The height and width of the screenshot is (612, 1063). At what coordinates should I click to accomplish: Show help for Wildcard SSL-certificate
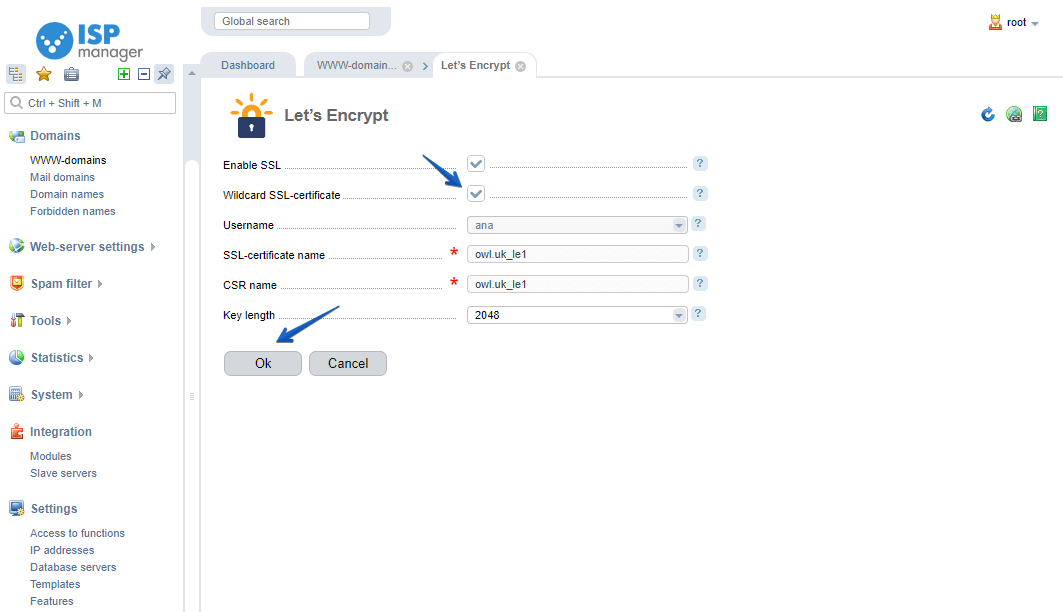click(x=700, y=193)
